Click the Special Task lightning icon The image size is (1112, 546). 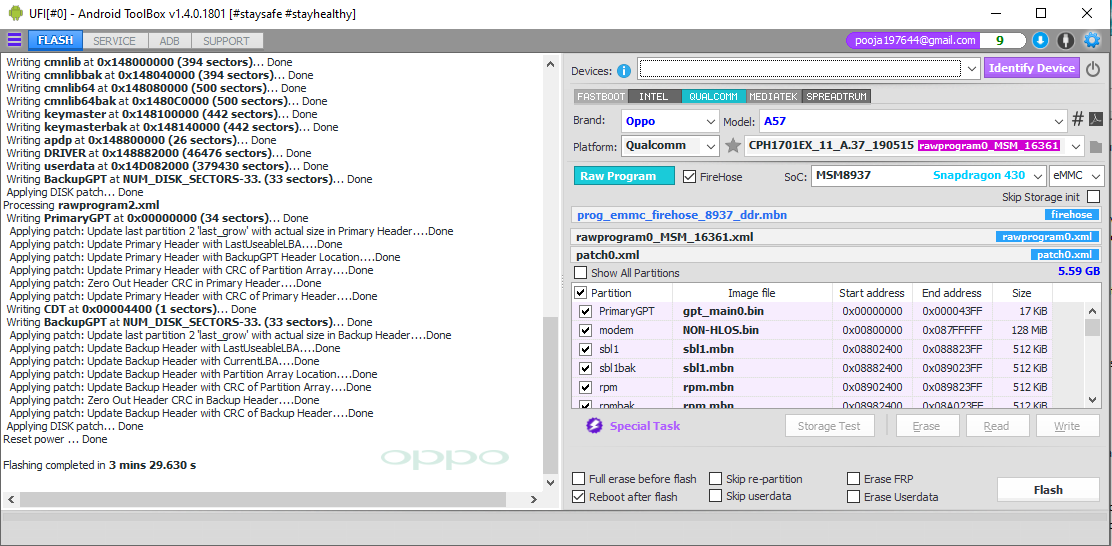pyautogui.click(x=594, y=425)
